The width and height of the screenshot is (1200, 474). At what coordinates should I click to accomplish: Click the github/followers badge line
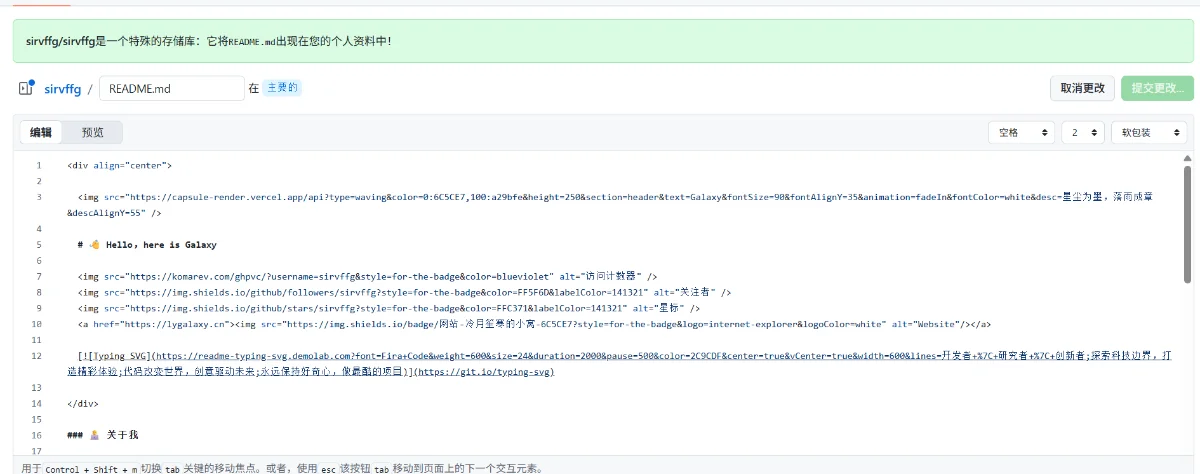point(404,292)
